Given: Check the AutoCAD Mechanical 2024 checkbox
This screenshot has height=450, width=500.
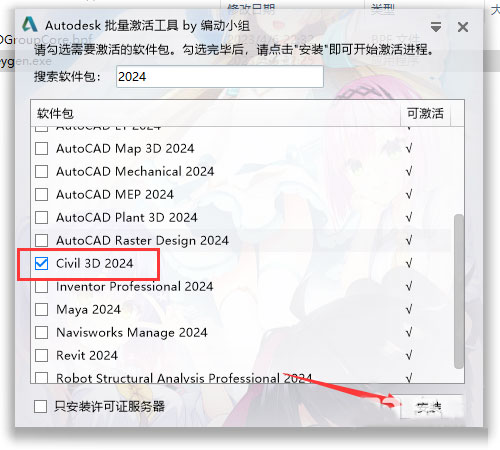Looking at the screenshot, I should coord(41,171).
